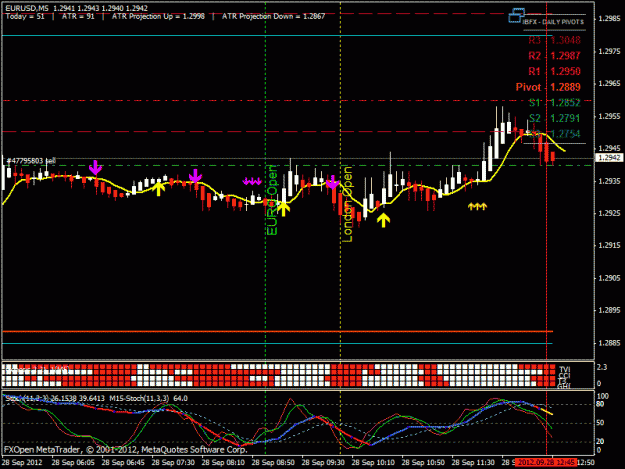Click the Pivot 1.2889 label

pyautogui.click(x=548, y=87)
